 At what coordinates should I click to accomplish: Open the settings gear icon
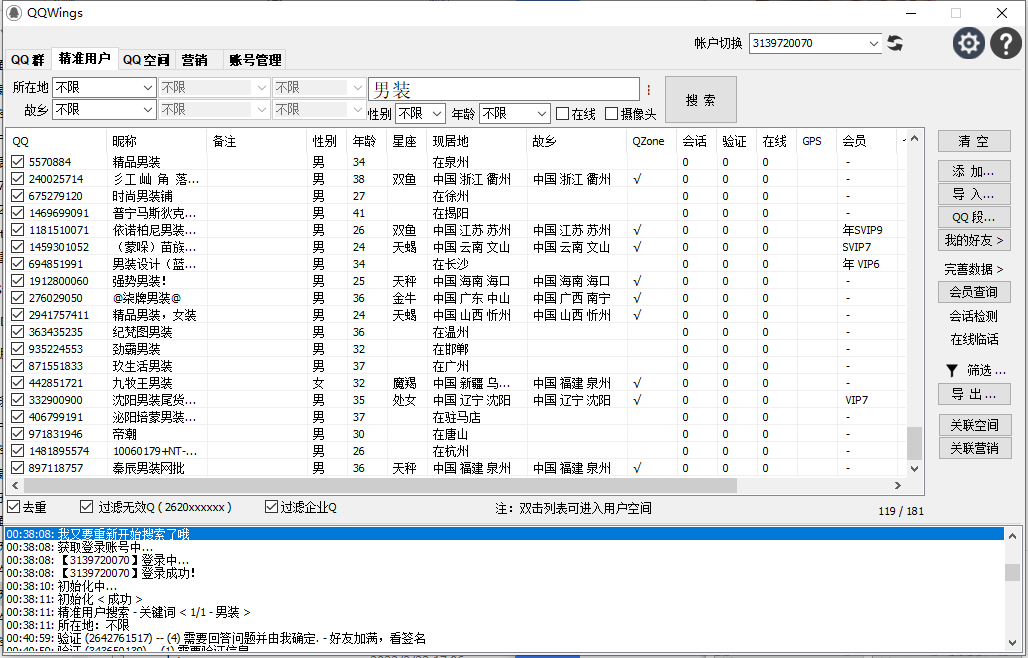(x=968, y=43)
